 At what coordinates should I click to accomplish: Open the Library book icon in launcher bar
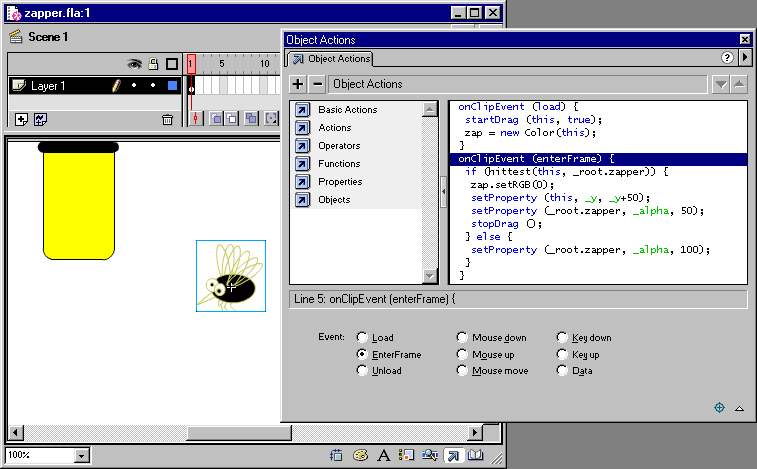(475, 456)
